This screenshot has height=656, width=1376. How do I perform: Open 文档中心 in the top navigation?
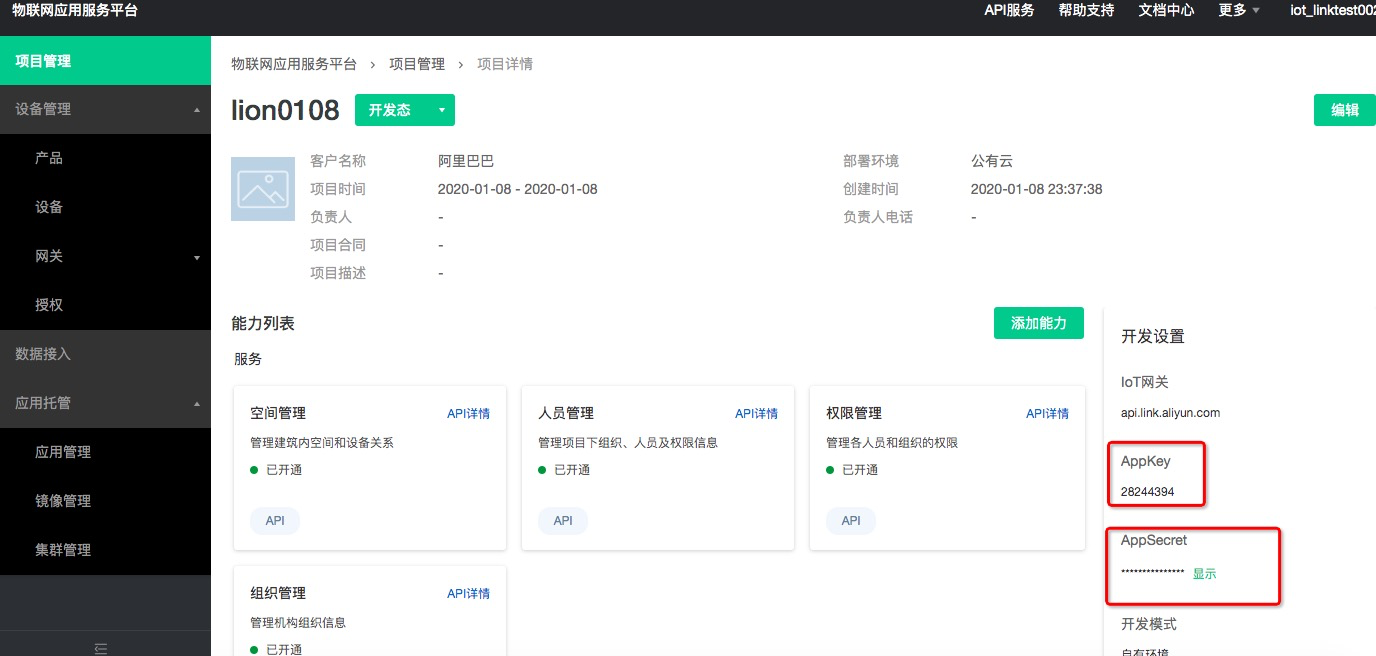coord(1166,10)
